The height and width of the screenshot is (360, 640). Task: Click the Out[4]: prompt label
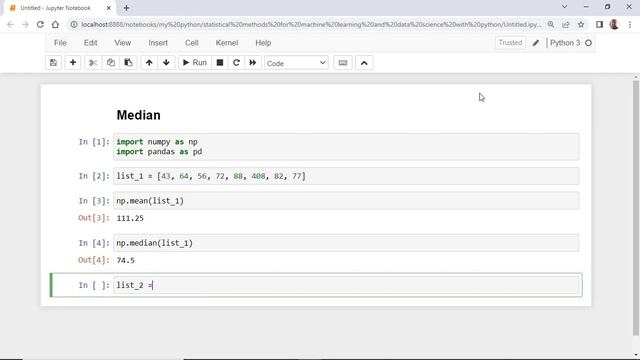(94, 260)
